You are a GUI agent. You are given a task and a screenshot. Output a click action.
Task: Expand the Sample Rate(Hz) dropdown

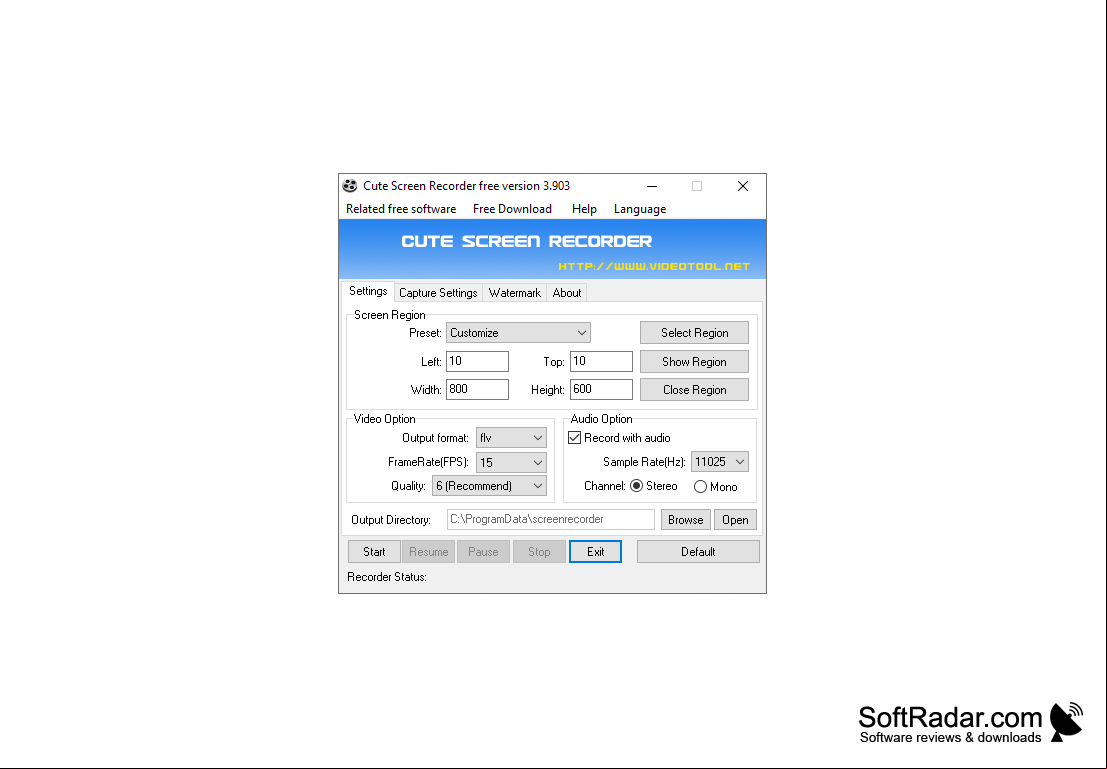coord(719,462)
